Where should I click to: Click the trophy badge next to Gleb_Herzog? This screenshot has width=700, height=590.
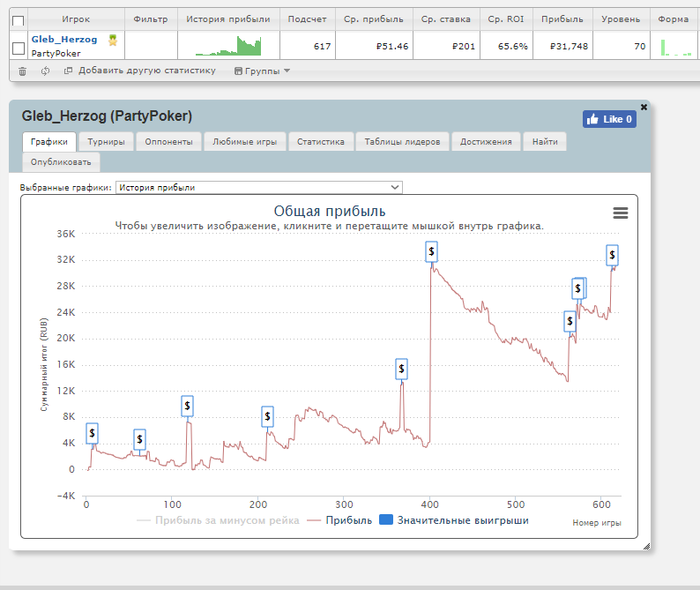click(113, 40)
